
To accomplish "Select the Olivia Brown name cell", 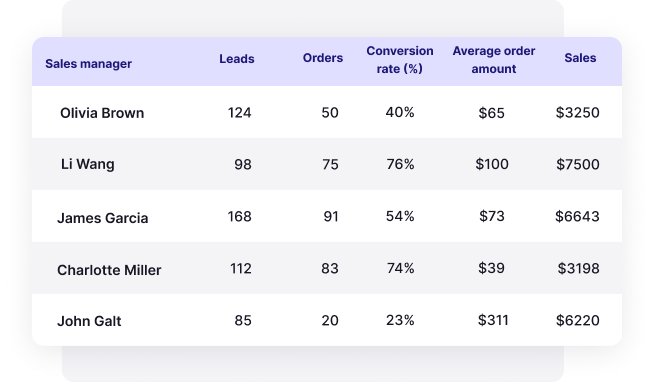I will pyautogui.click(x=102, y=113).
